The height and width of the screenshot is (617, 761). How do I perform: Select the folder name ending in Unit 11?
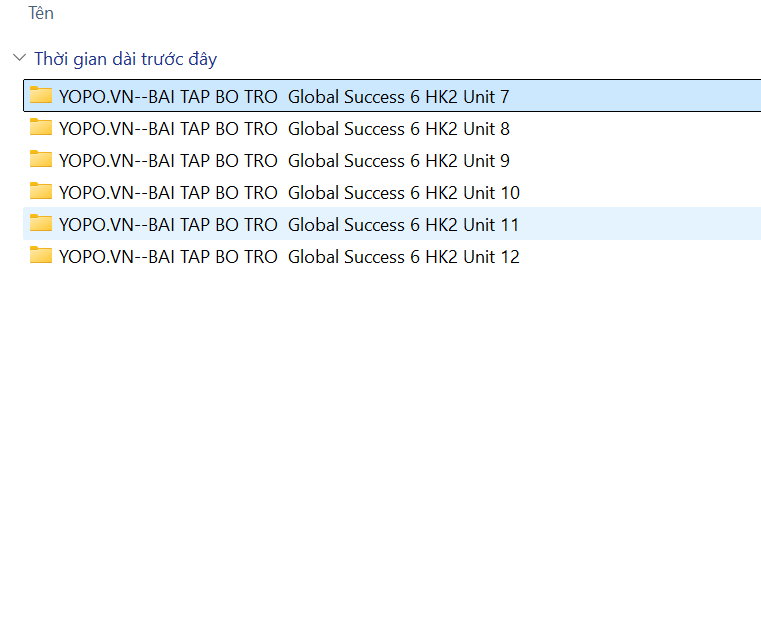(x=289, y=225)
